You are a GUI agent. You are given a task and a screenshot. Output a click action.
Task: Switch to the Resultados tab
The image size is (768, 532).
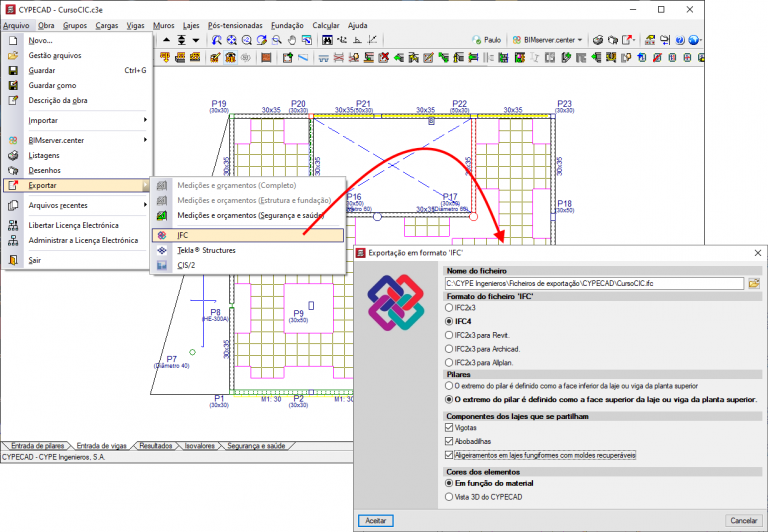click(156, 446)
